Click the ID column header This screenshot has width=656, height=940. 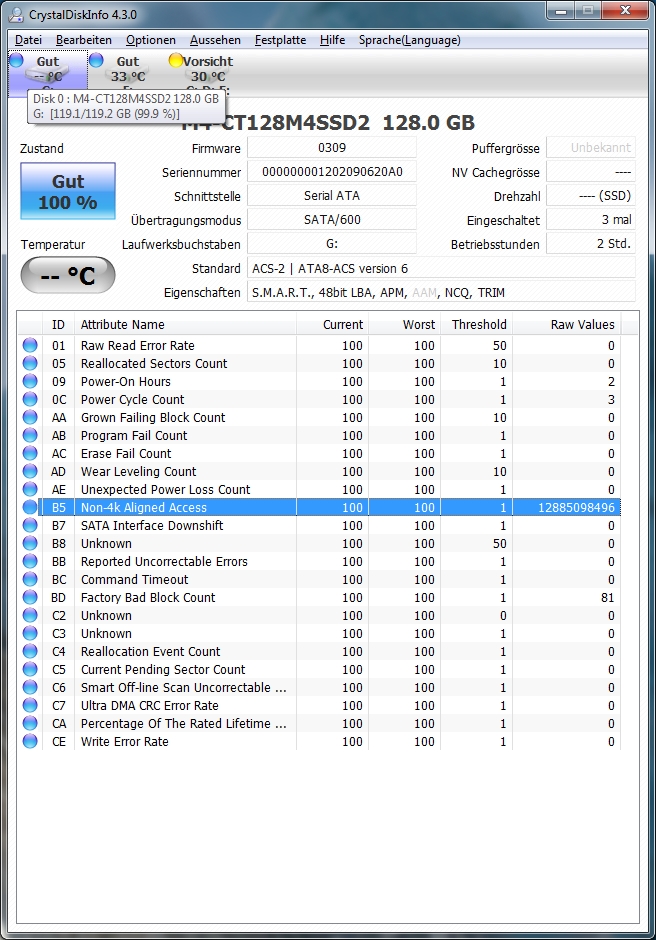click(x=58, y=325)
